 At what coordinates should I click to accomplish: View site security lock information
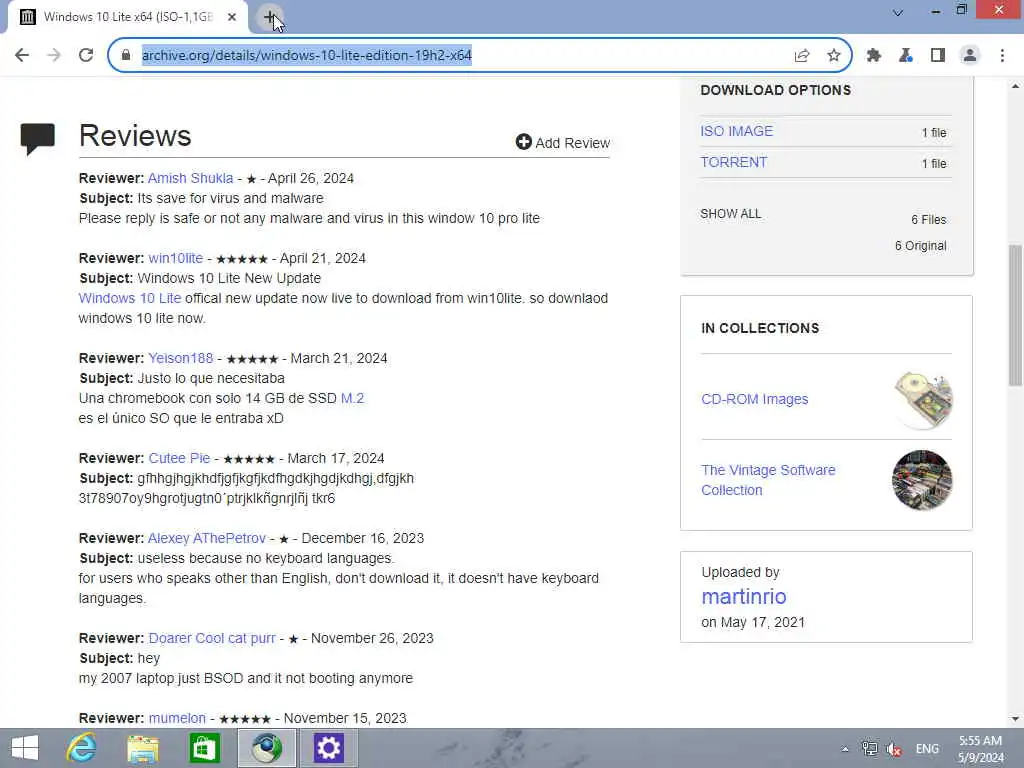(x=126, y=56)
